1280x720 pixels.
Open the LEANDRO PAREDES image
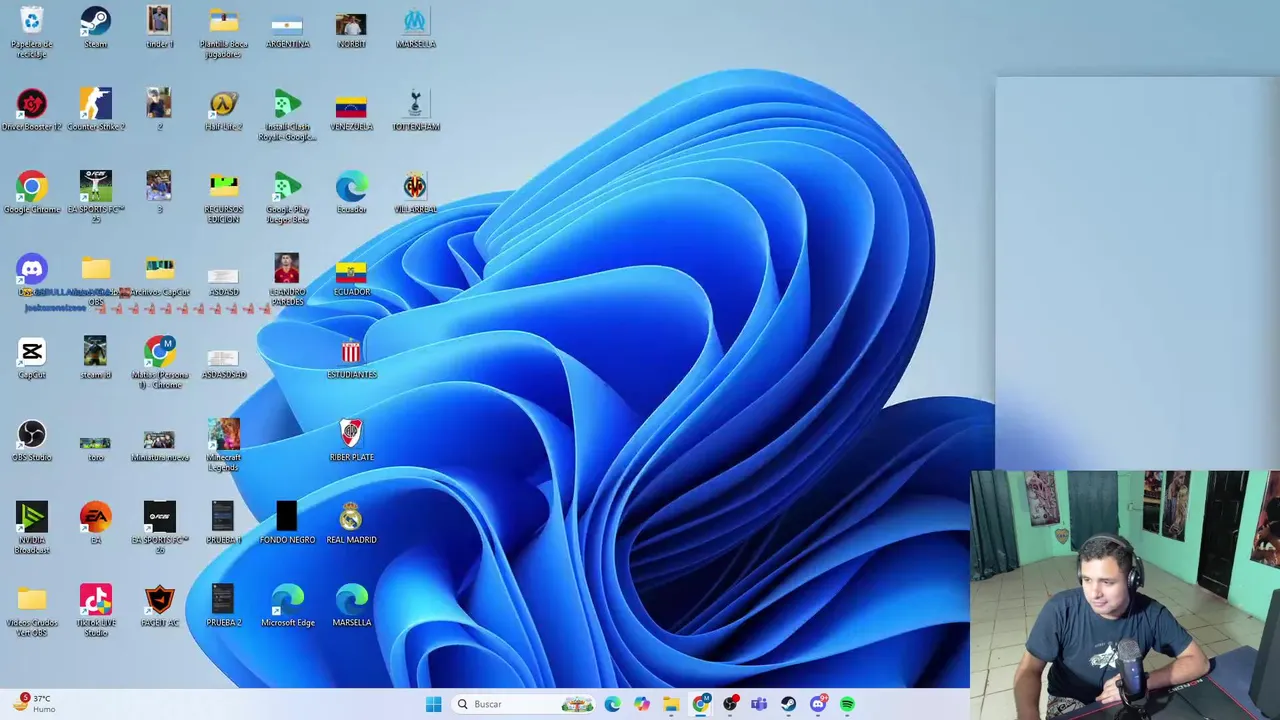[287, 280]
